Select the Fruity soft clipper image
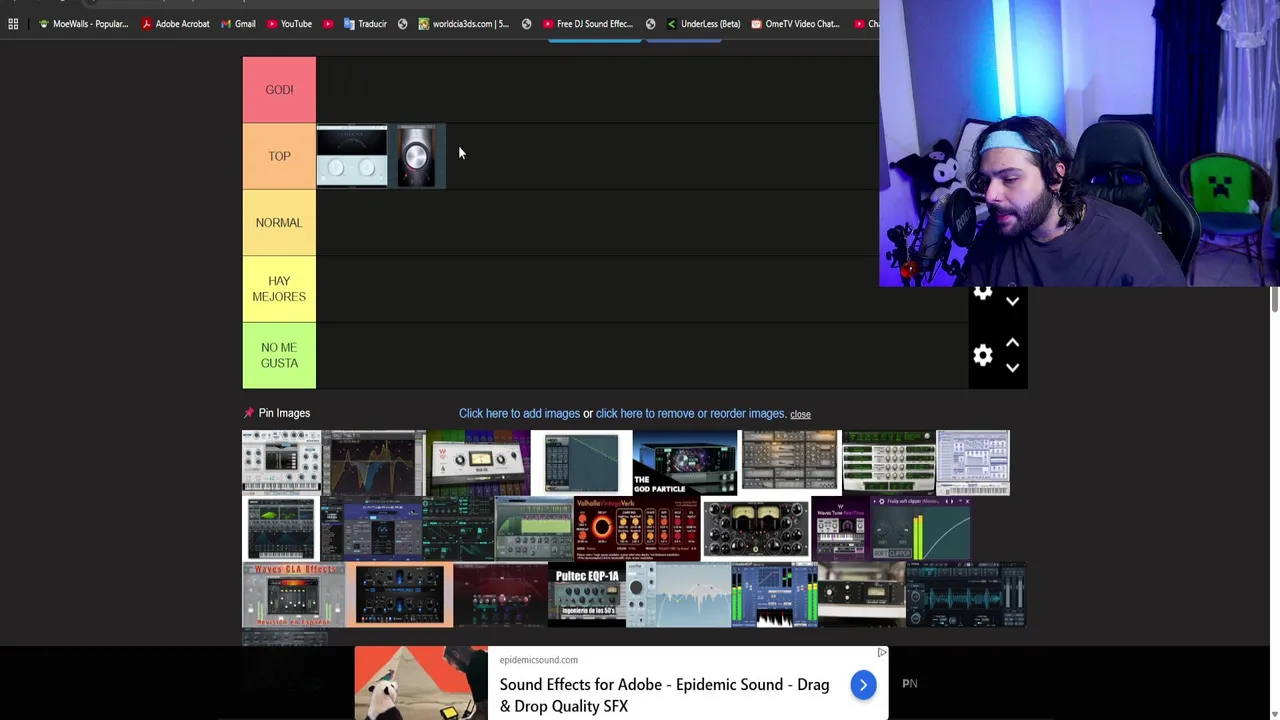This screenshot has height=720, width=1280. pos(920,529)
